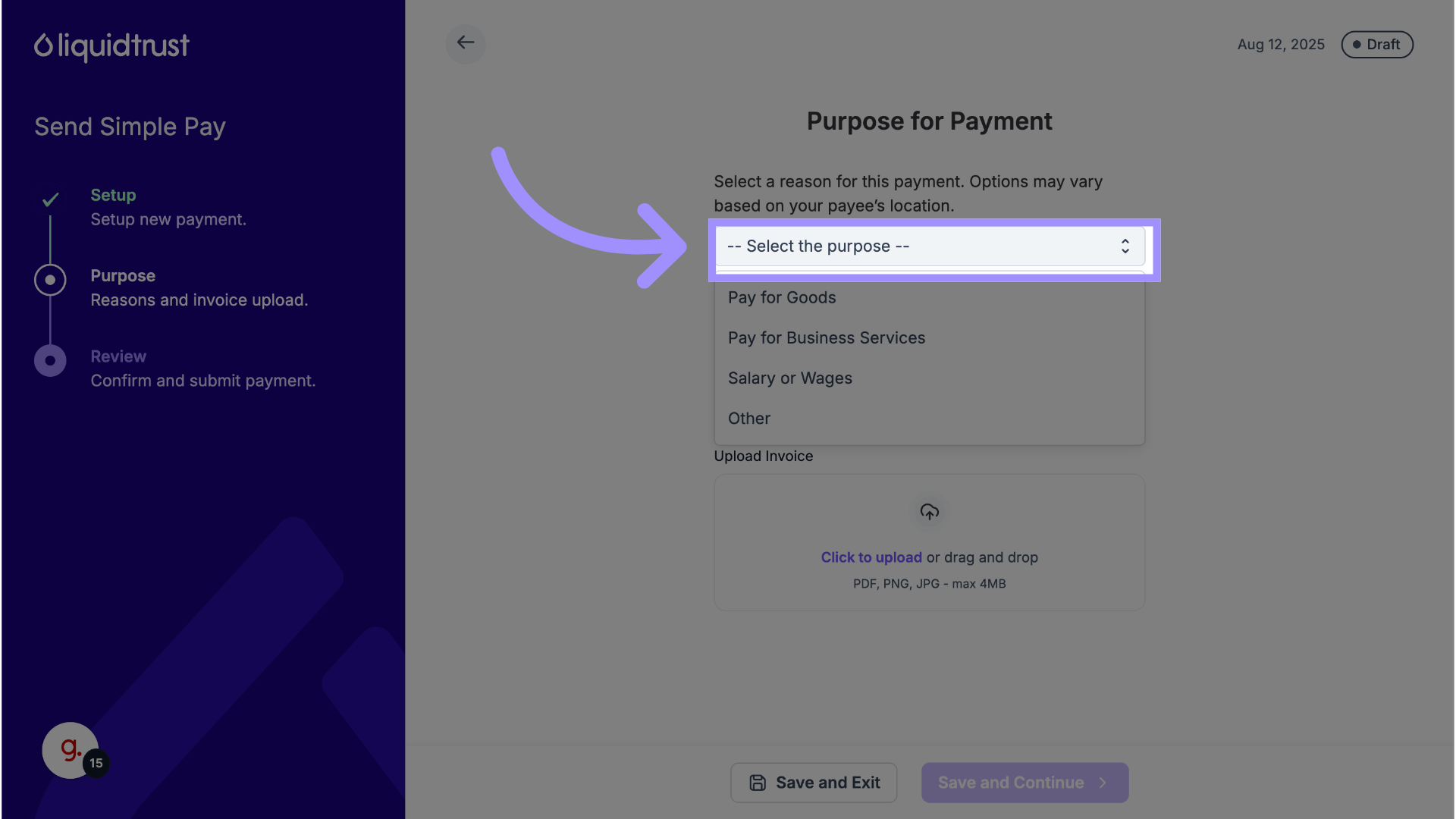Pick the Other purpose option
The height and width of the screenshot is (819, 1456).
point(748,419)
